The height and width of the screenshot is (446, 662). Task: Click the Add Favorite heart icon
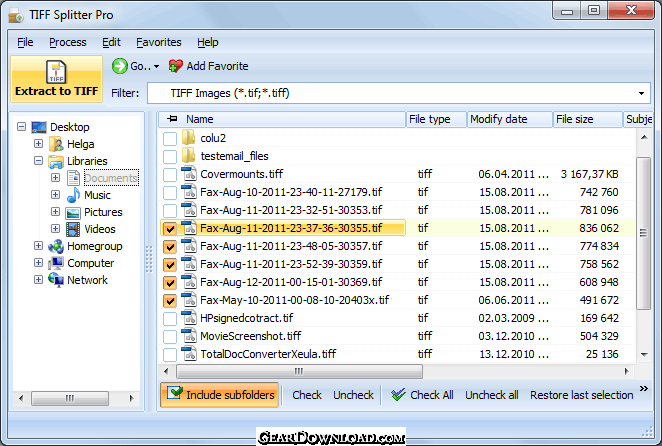pos(175,66)
